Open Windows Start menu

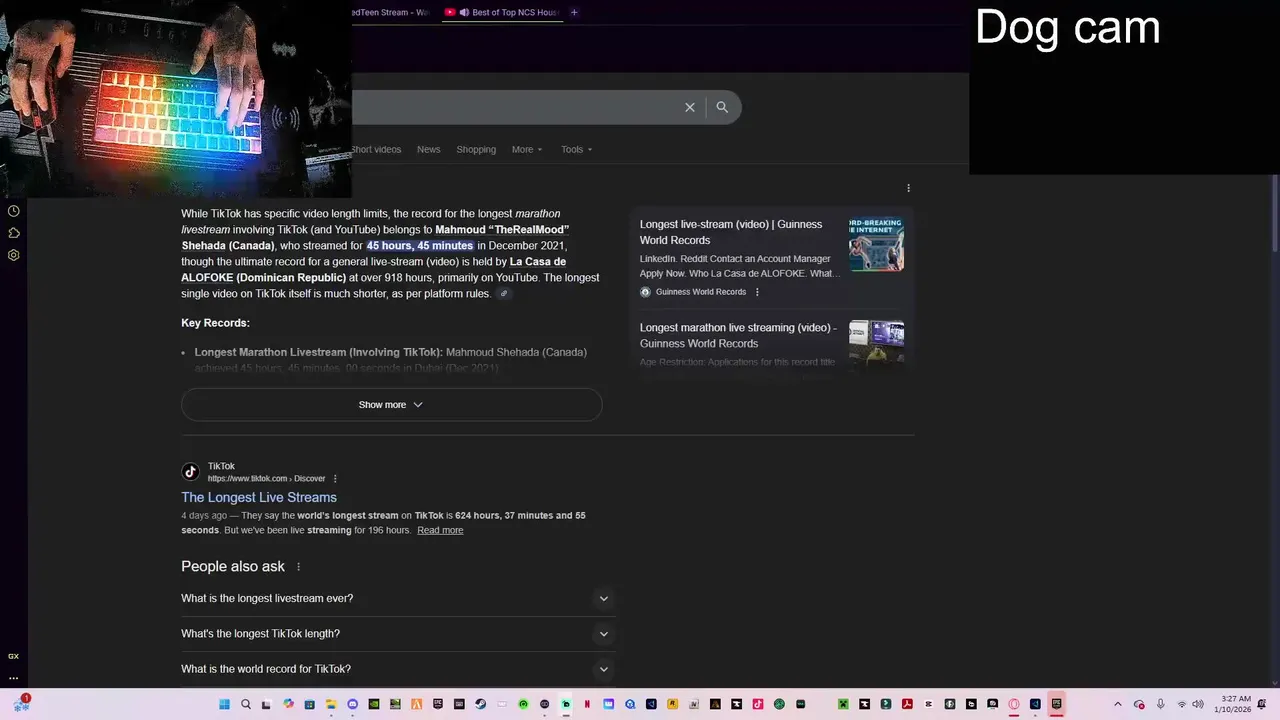pyautogui.click(x=224, y=704)
